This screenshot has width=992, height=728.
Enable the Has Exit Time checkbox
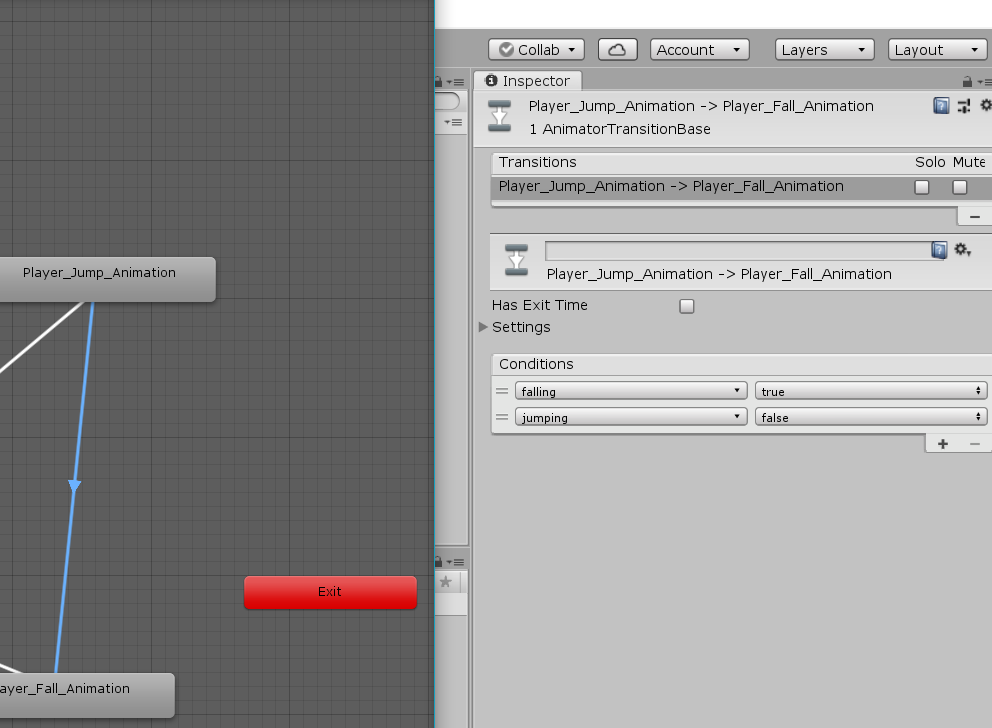[x=687, y=305]
